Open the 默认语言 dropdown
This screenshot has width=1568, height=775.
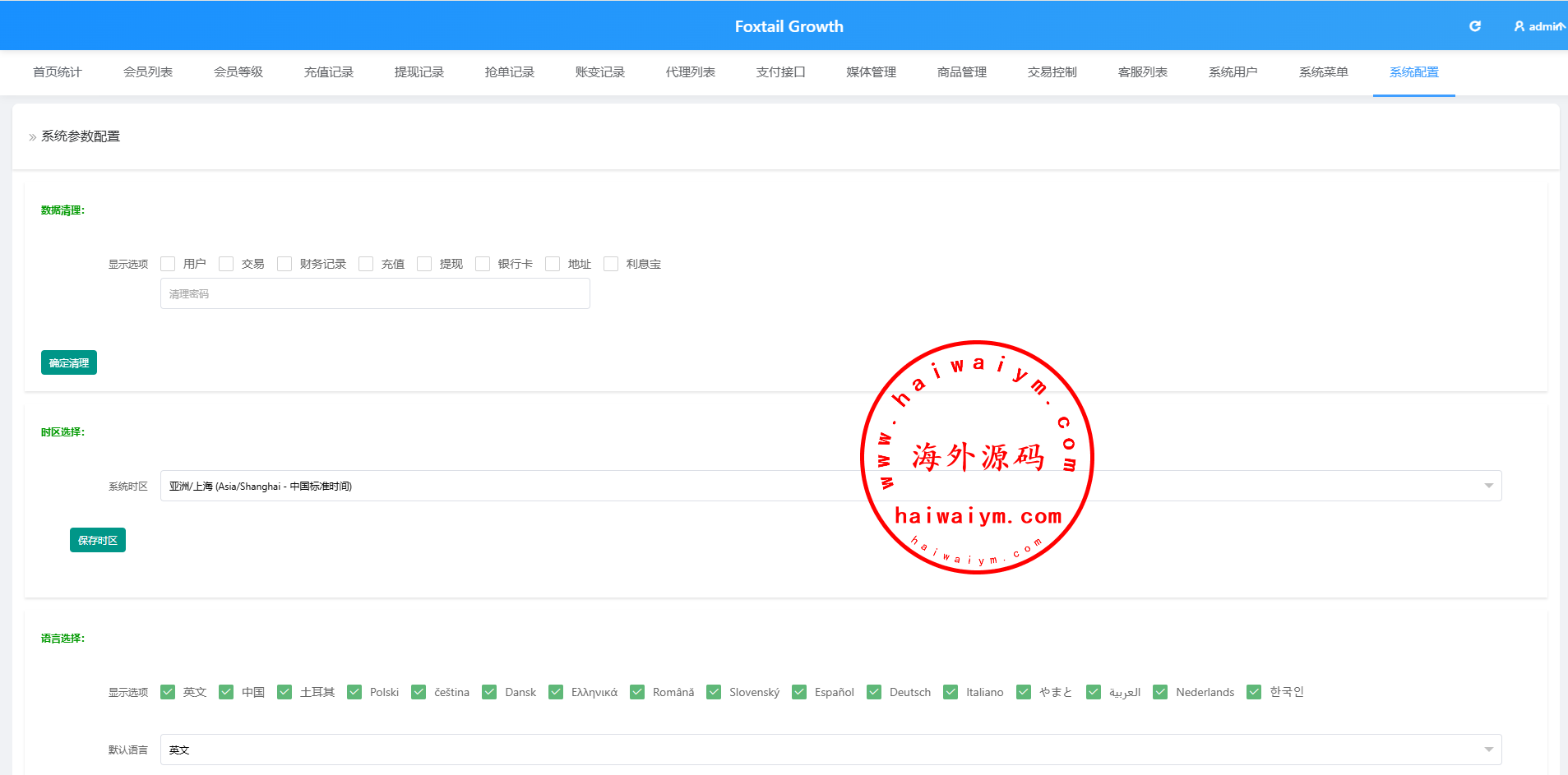[830, 750]
